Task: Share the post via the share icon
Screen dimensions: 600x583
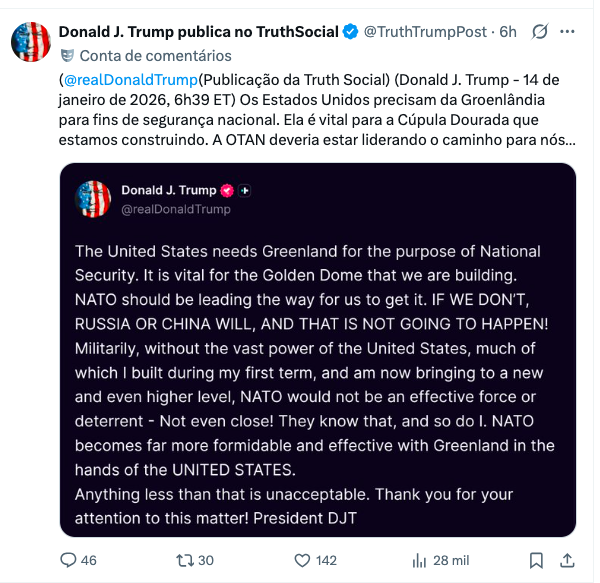Action: click(x=567, y=560)
